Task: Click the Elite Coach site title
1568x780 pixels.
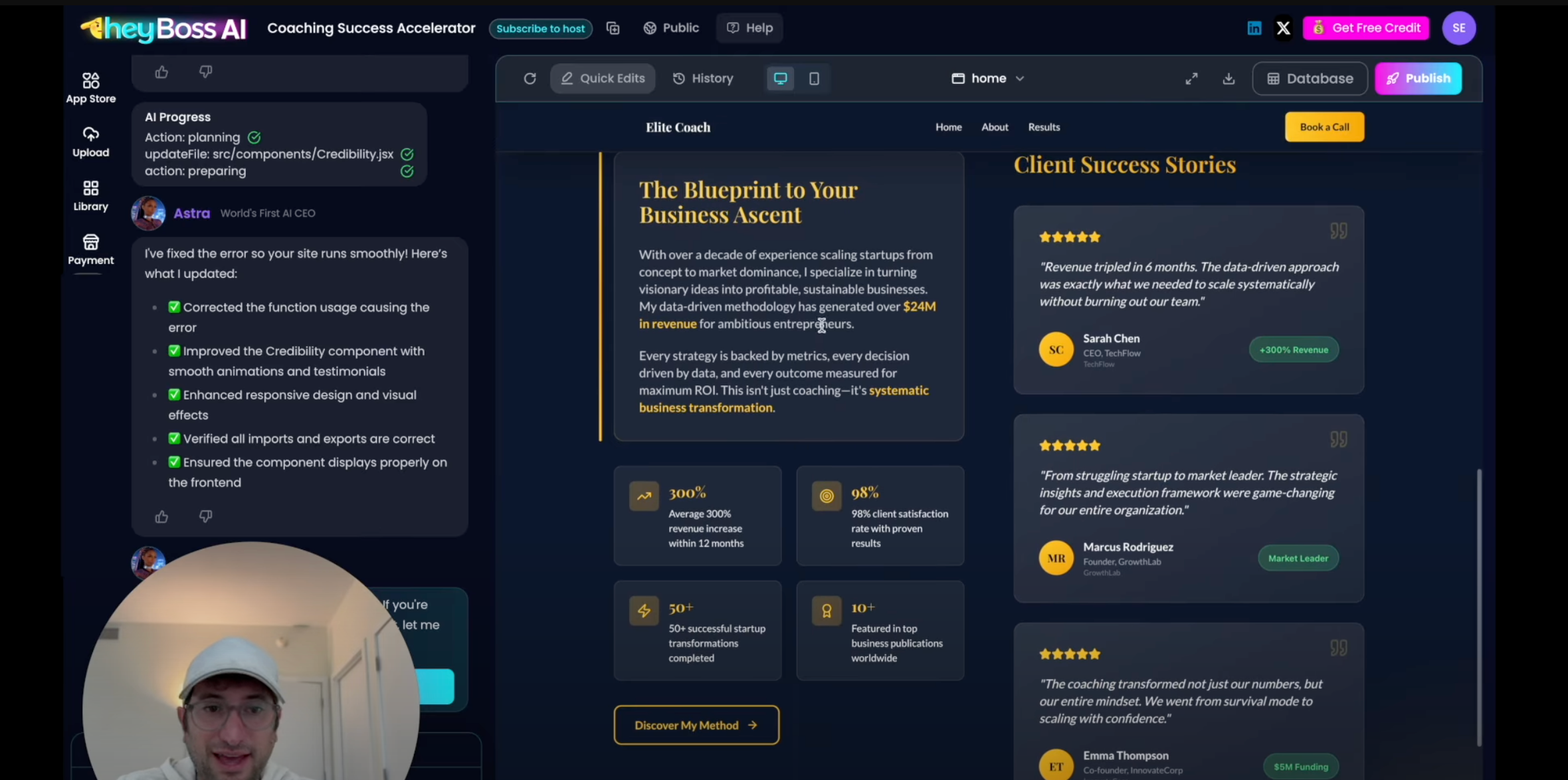Action: [678, 127]
